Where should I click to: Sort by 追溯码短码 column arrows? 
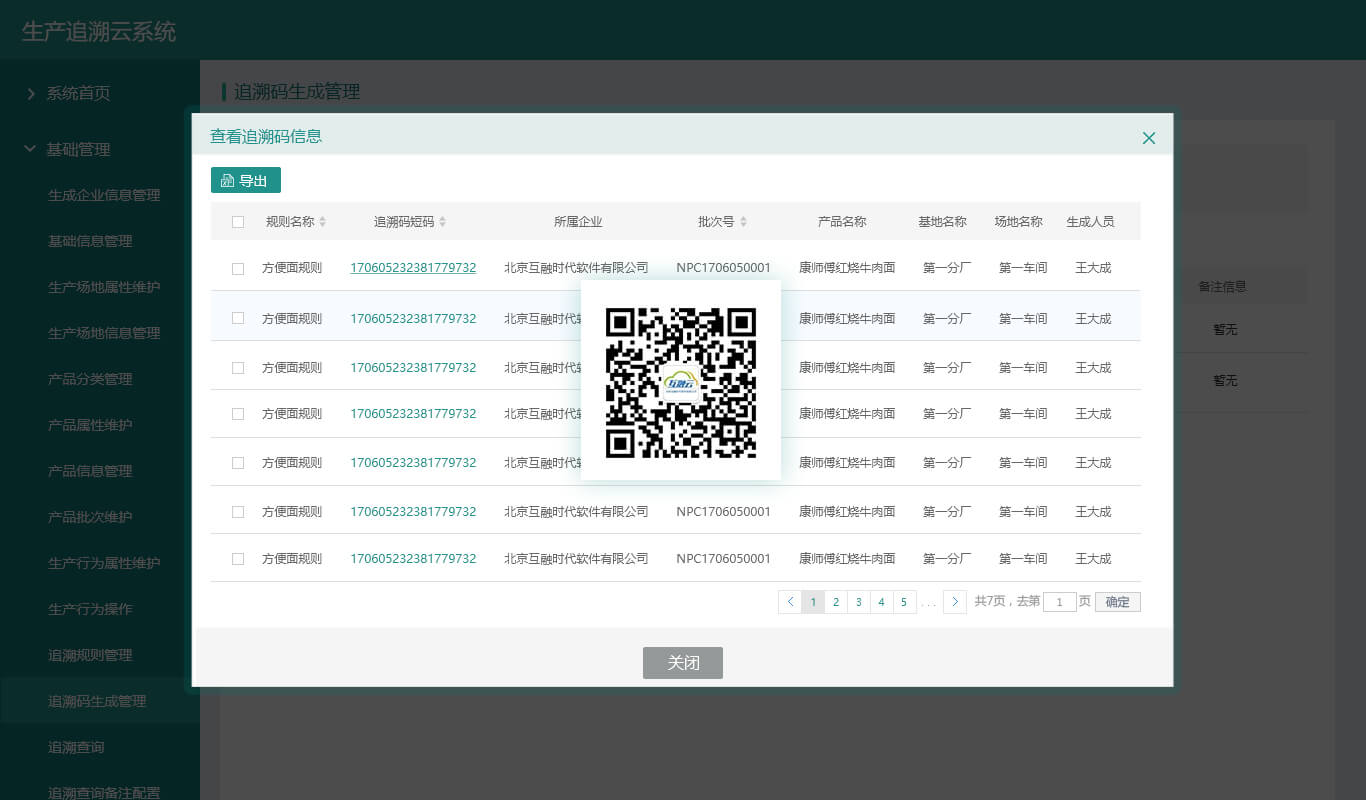(442, 222)
